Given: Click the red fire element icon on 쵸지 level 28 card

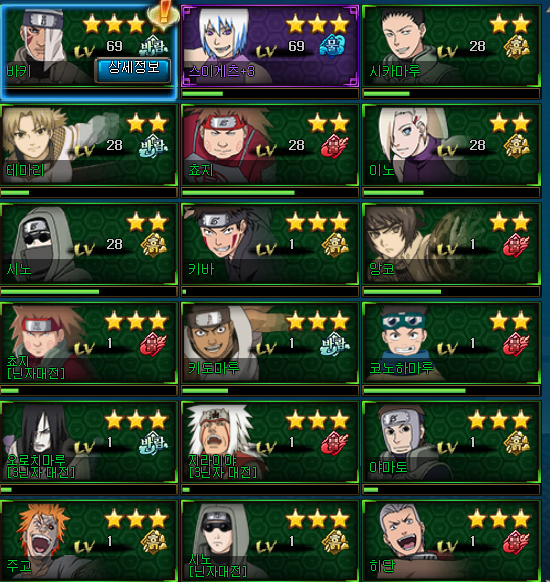Looking at the screenshot, I should coord(334,146).
